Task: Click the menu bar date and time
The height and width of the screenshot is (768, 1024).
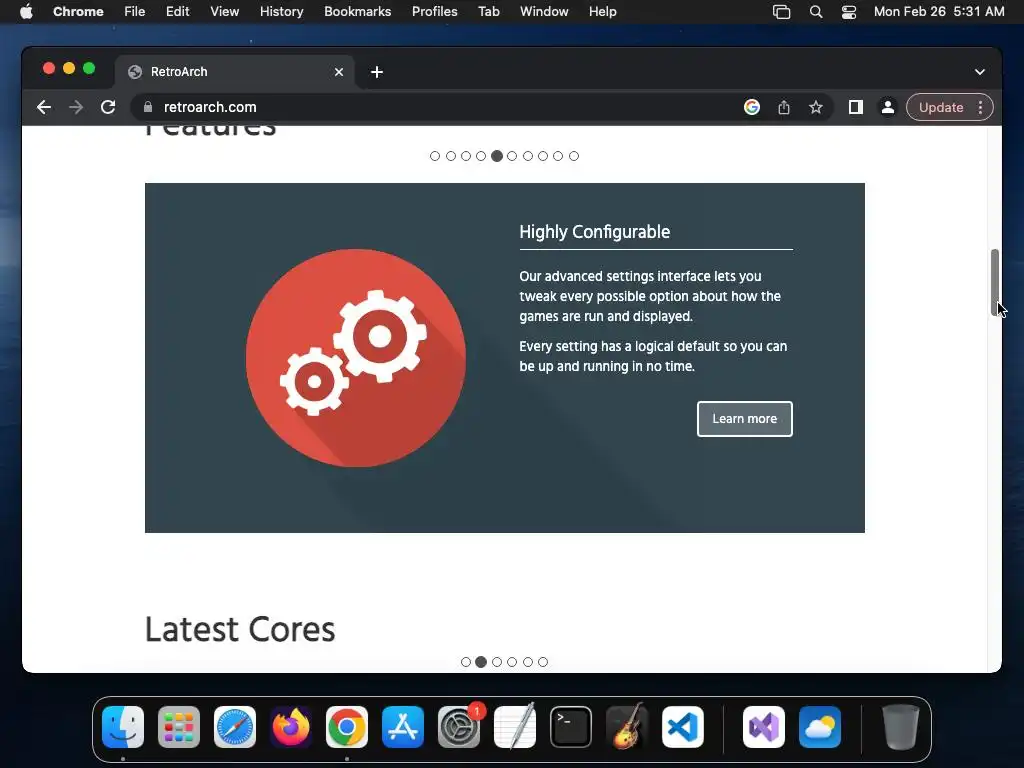Action: [x=939, y=12]
